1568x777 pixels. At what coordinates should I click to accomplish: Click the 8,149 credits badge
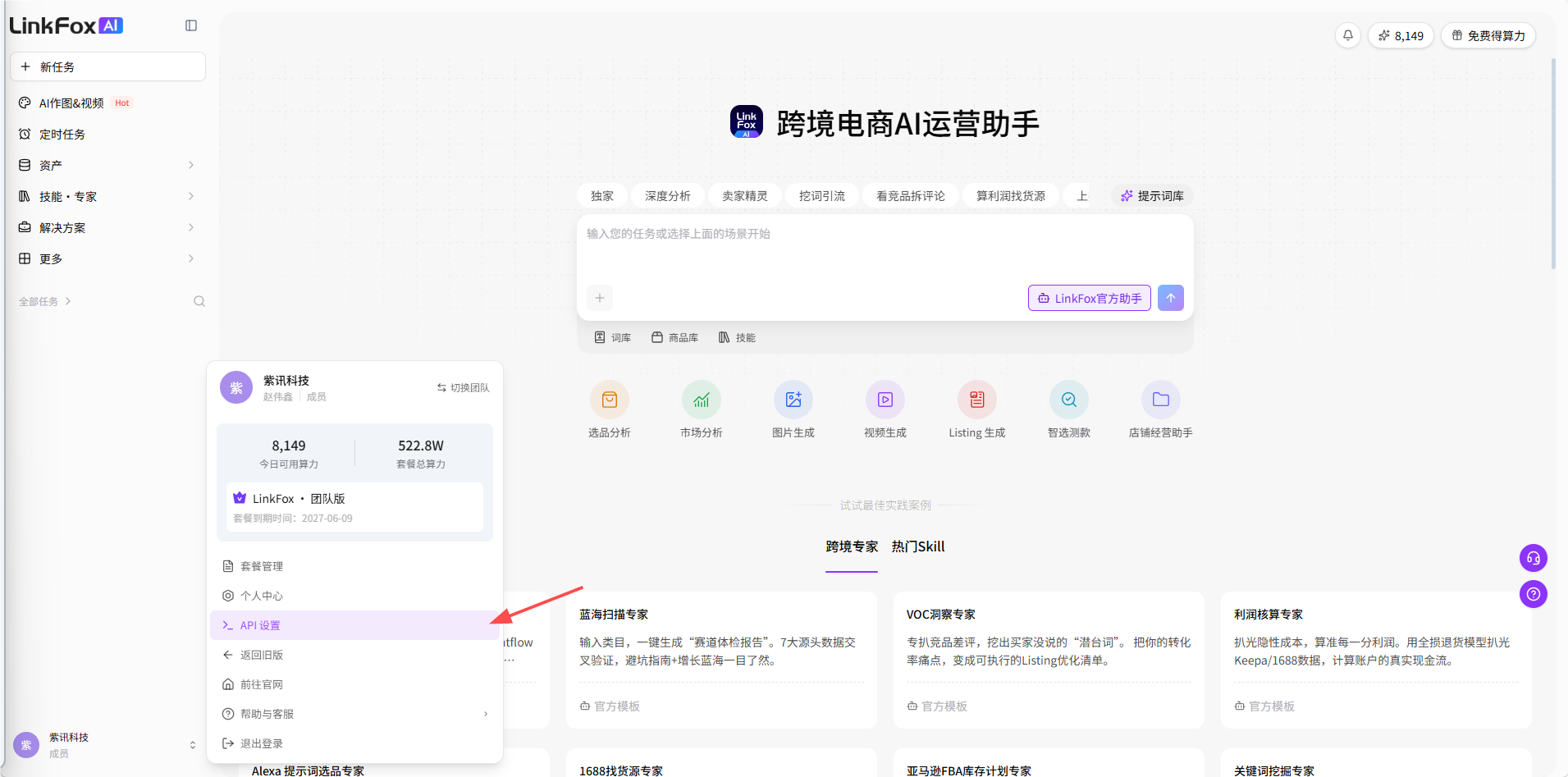pos(1401,35)
